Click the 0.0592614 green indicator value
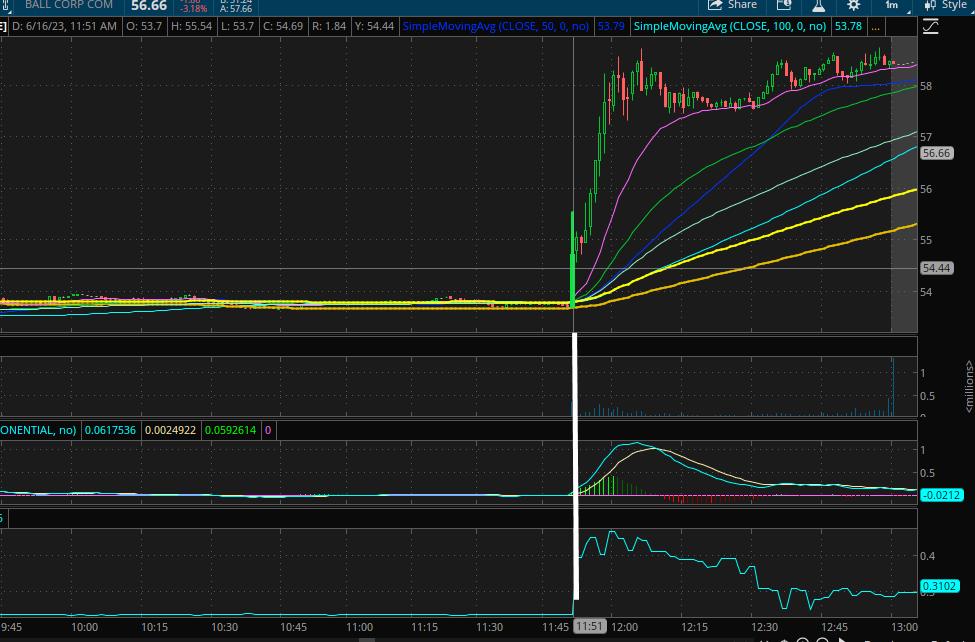 pyautogui.click(x=230, y=430)
